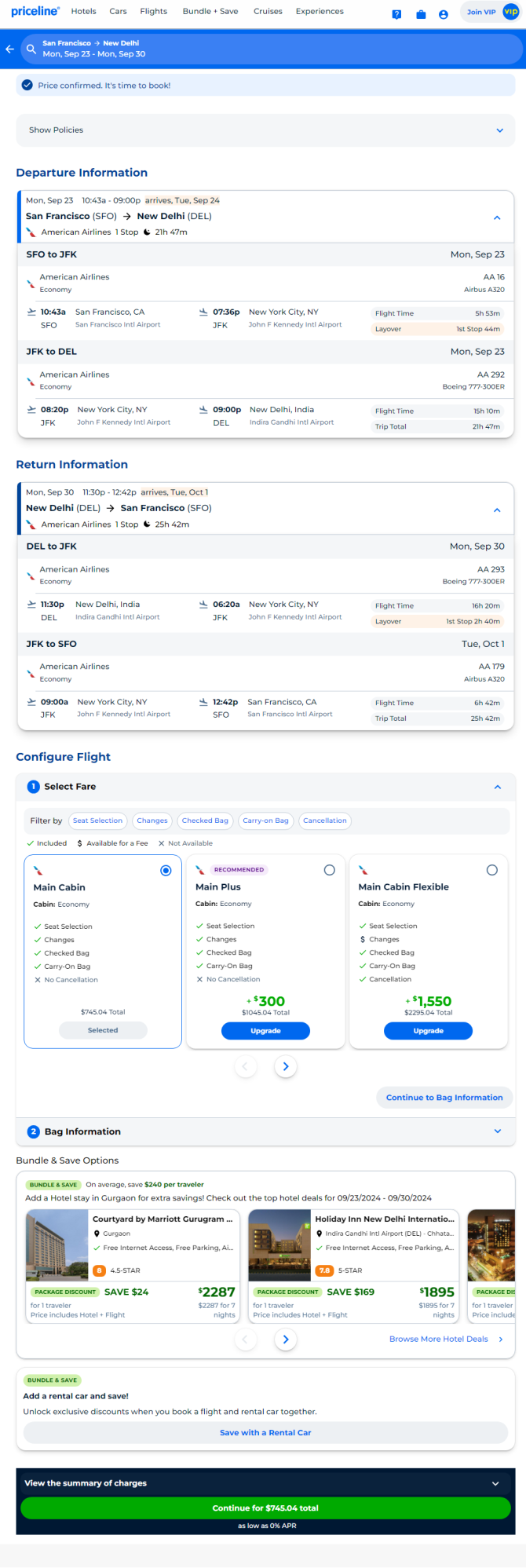Viewport: 526px width, 1568px height.
Task: Click the moon overnight icon at 25h 42m
Action: pos(147,524)
